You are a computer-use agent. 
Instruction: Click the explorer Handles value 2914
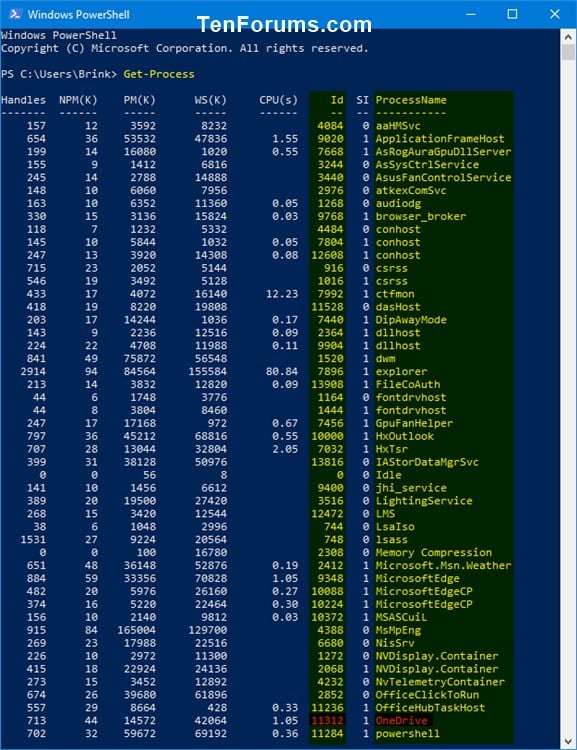[33, 371]
